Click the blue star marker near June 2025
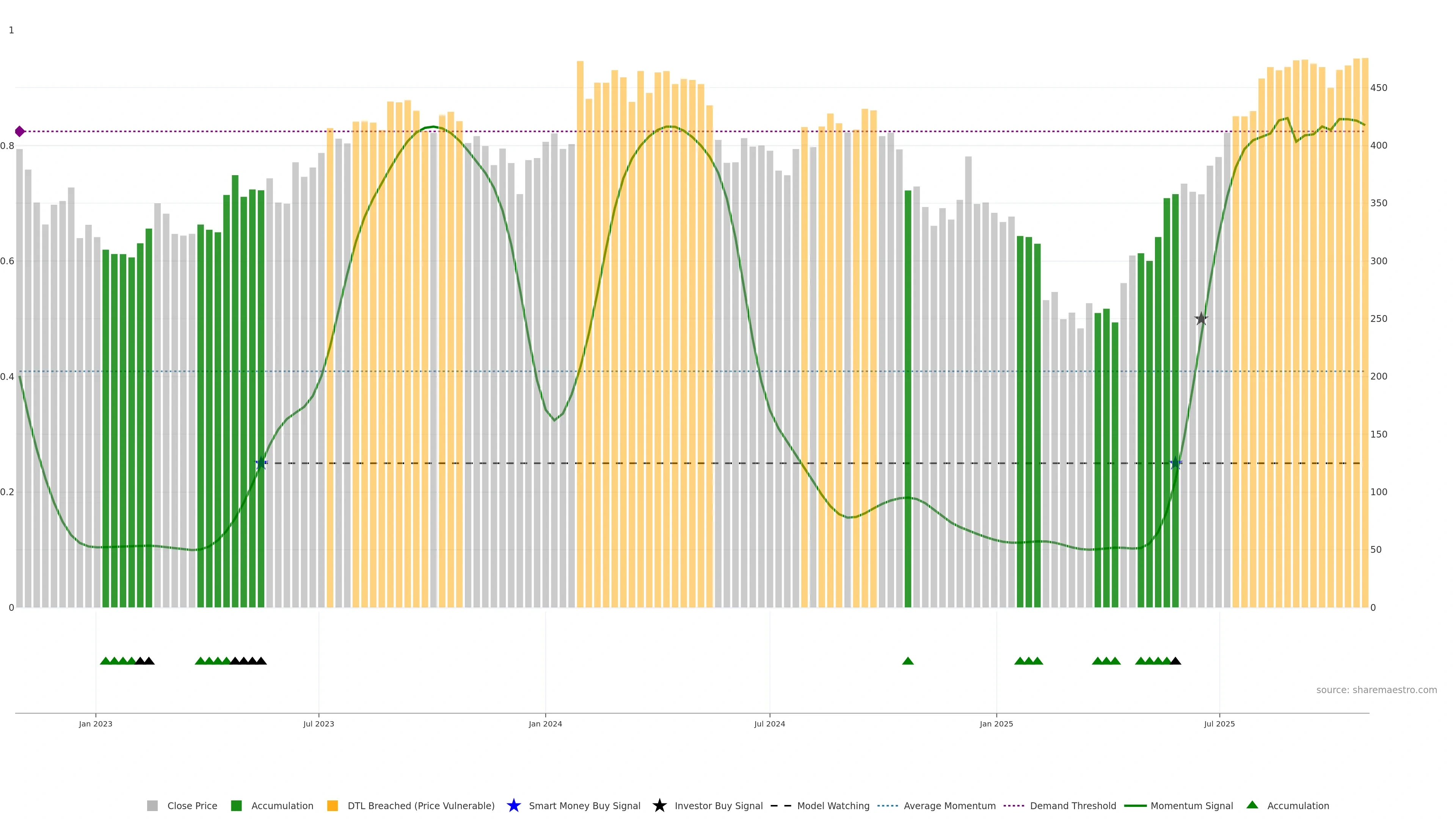 pos(1175,463)
